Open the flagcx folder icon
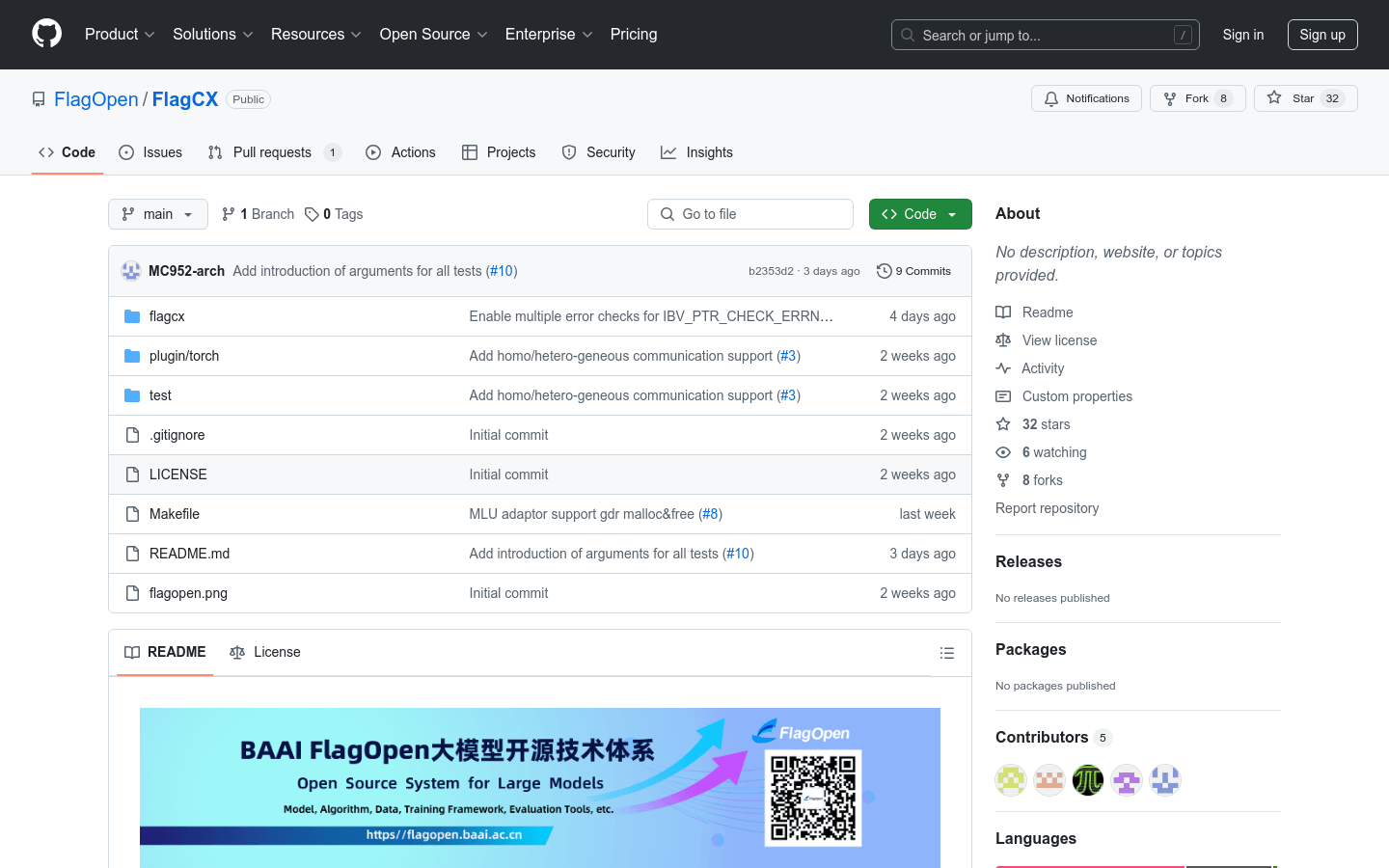1389x868 pixels. click(132, 316)
